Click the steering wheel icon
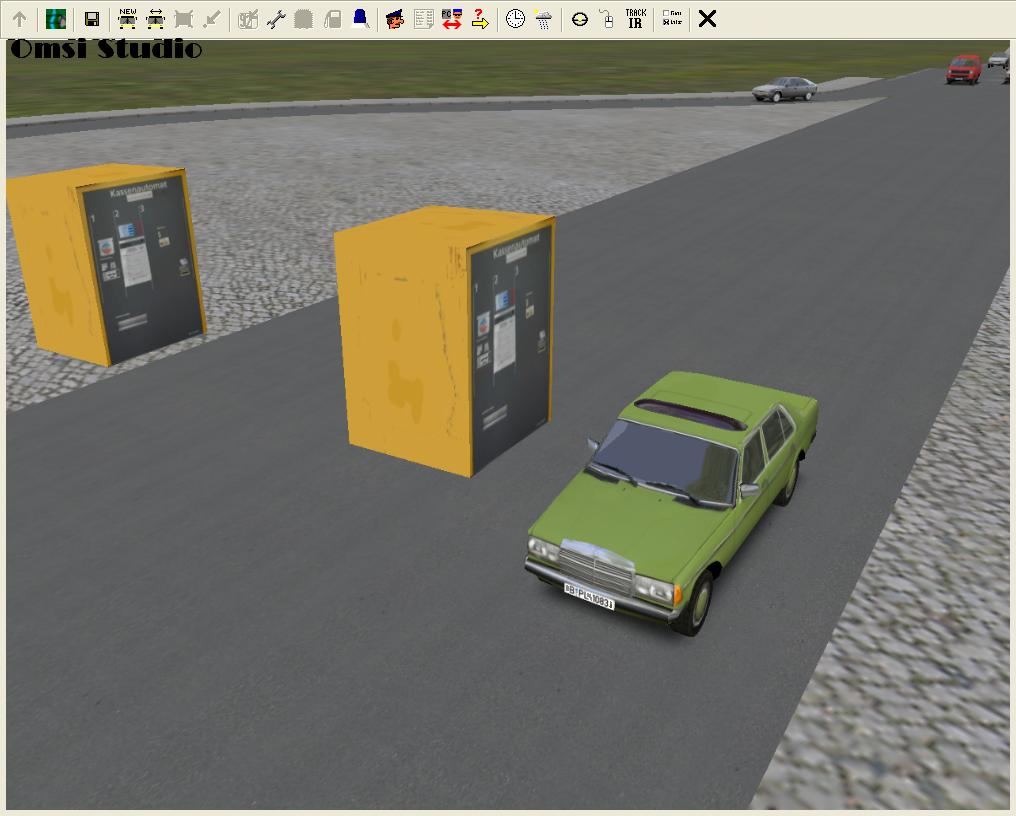1016x816 pixels. [x=579, y=19]
